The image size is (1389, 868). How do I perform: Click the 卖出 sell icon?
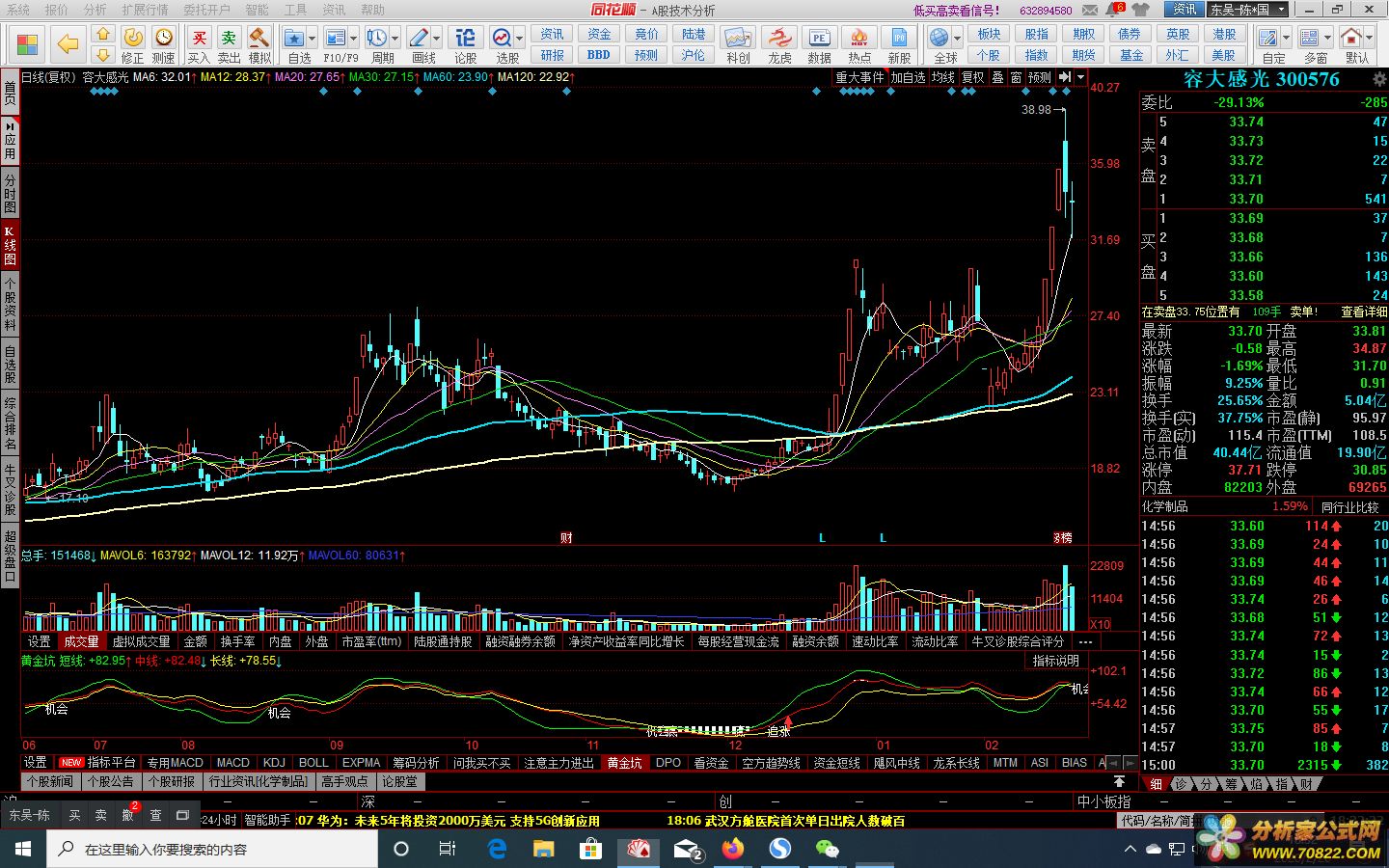[229, 44]
